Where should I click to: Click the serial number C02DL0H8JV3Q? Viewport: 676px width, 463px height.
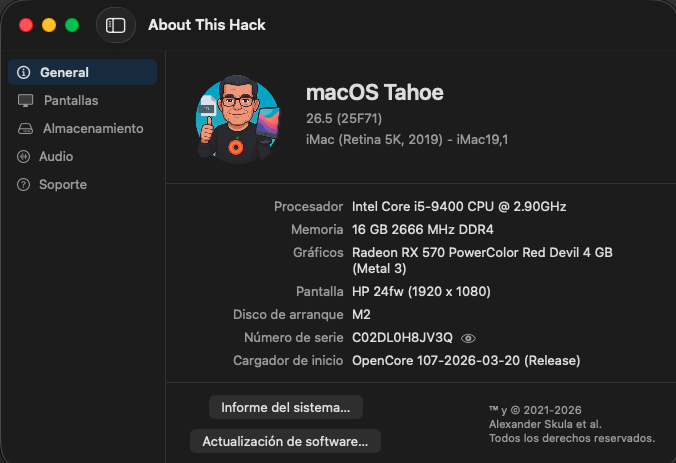[x=402, y=338]
